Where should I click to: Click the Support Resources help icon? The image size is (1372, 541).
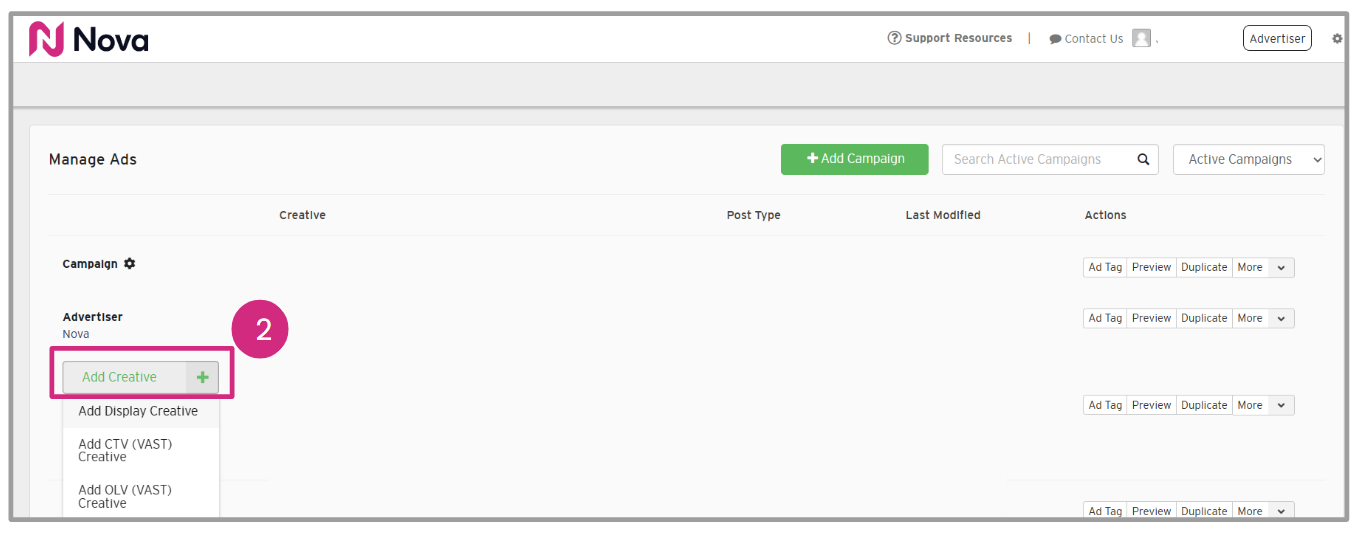pyautogui.click(x=894, y=39)
